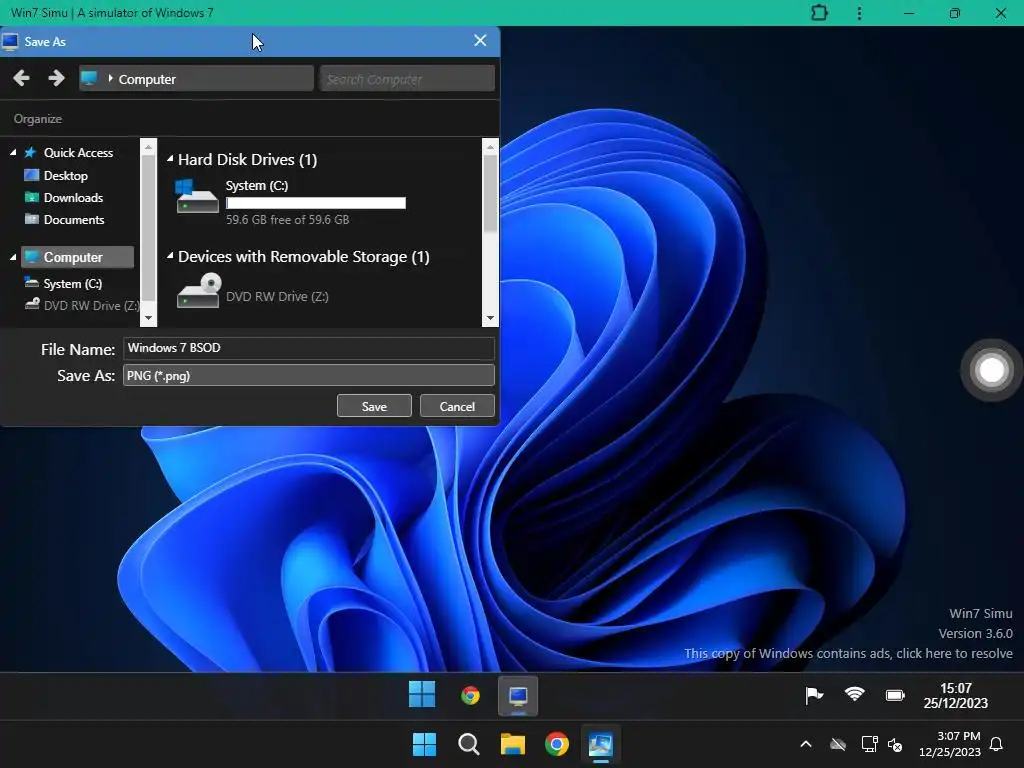Select the Quick Access star icon
1024x768 pixels.
30,152
